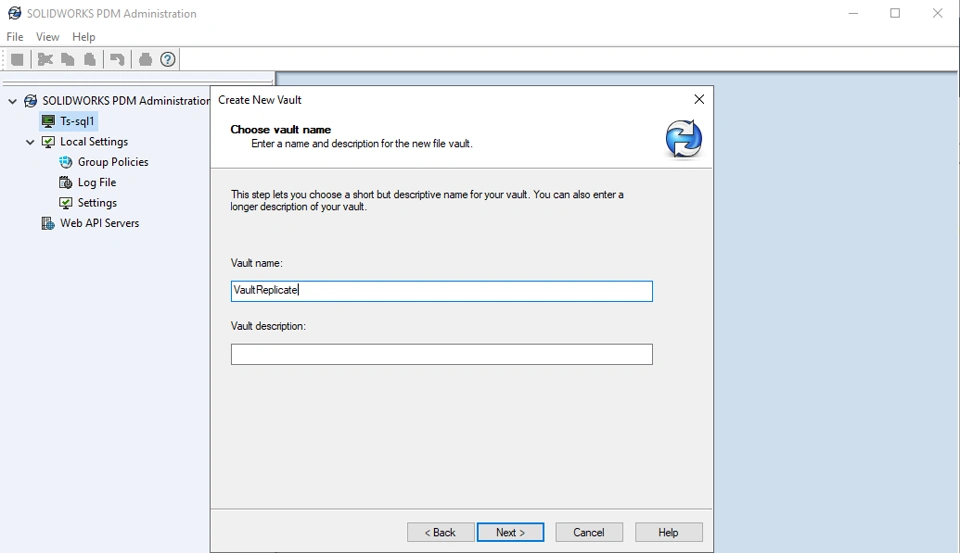
Task: Click the SOLIDWORKS PDM Administration root tree icon
Action: (x=31, y=100)
